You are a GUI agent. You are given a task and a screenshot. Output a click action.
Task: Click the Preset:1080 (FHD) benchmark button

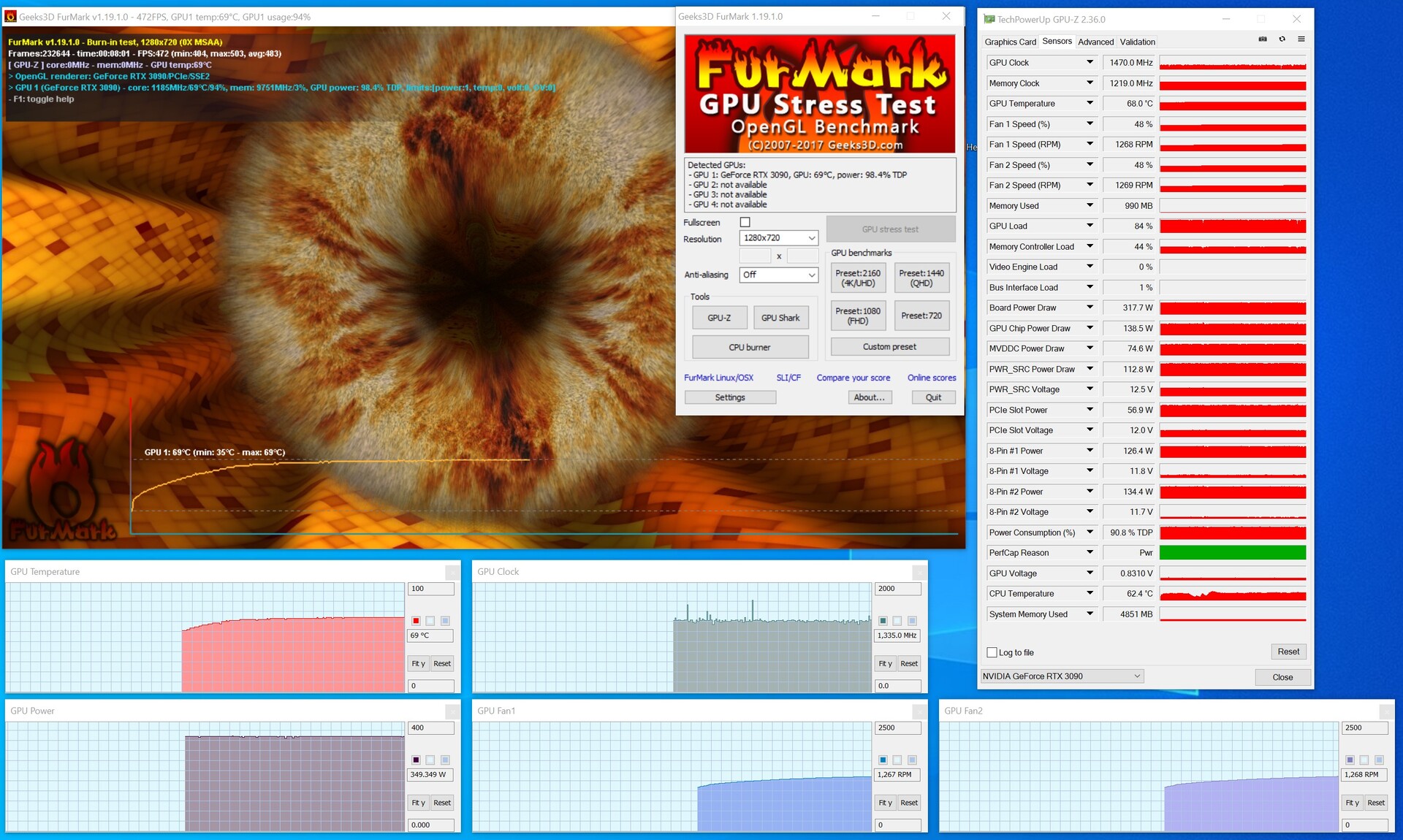pos(858,316)
